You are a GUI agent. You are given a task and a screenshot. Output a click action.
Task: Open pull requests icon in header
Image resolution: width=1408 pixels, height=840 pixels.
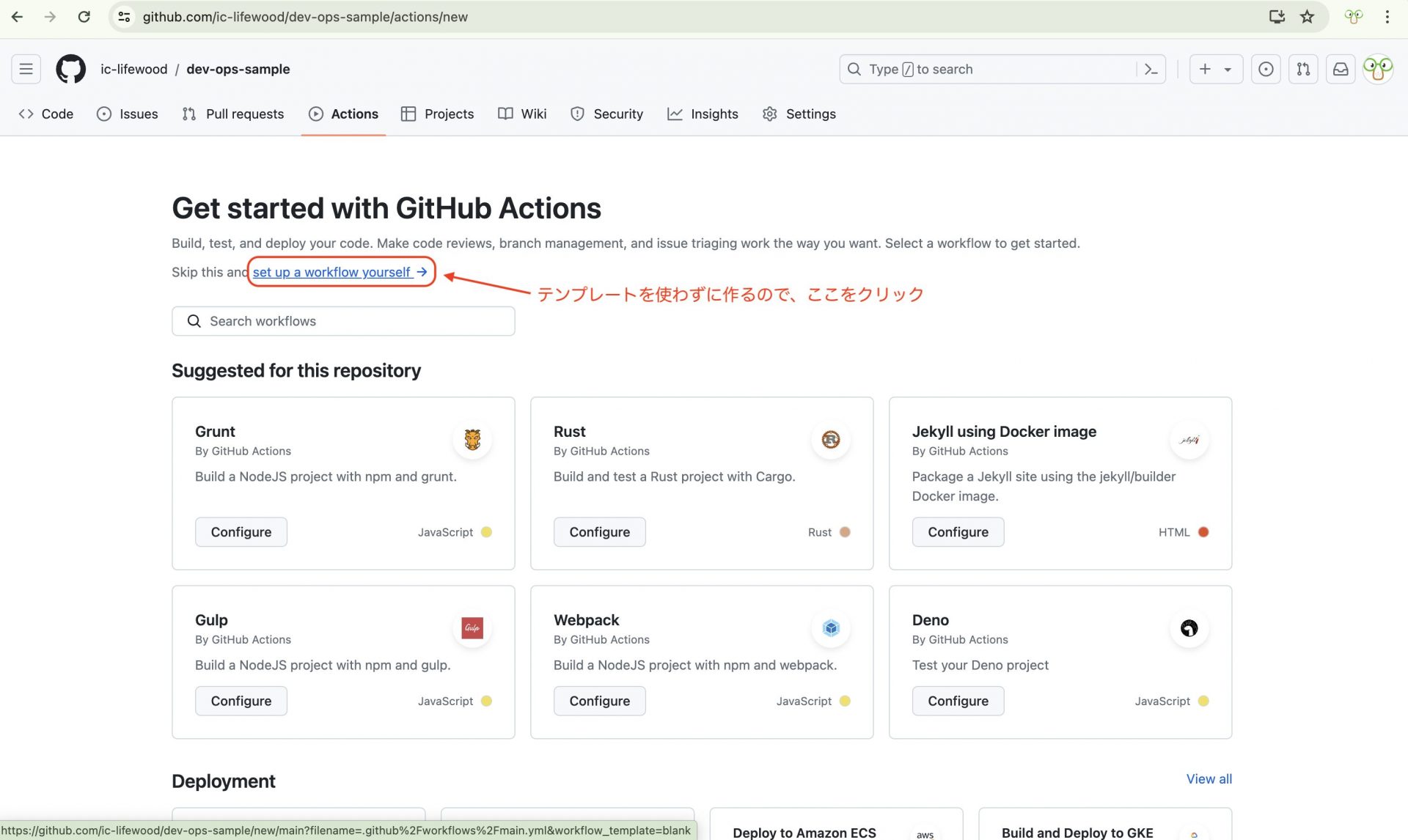pyautogui.click(x=1302, y=69)
